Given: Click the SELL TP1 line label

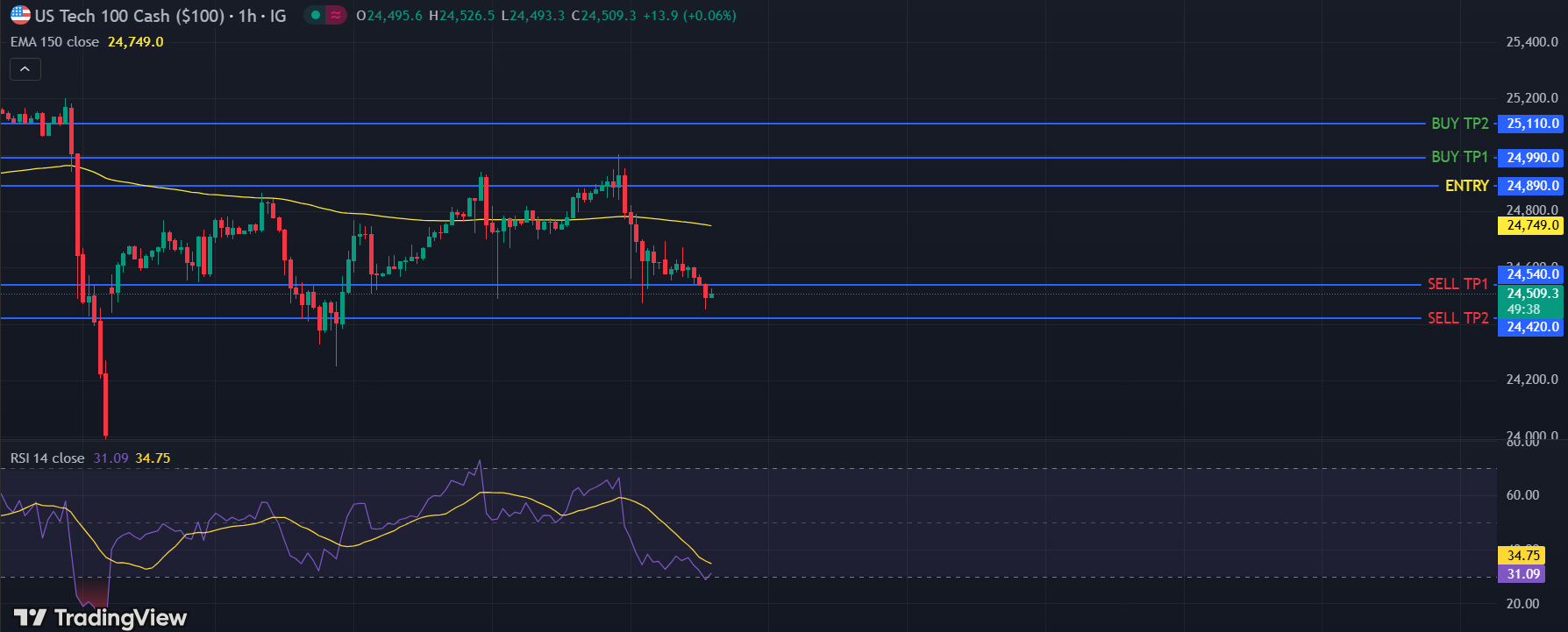Looking at the screenshot, I should [x=1458, y=284].
